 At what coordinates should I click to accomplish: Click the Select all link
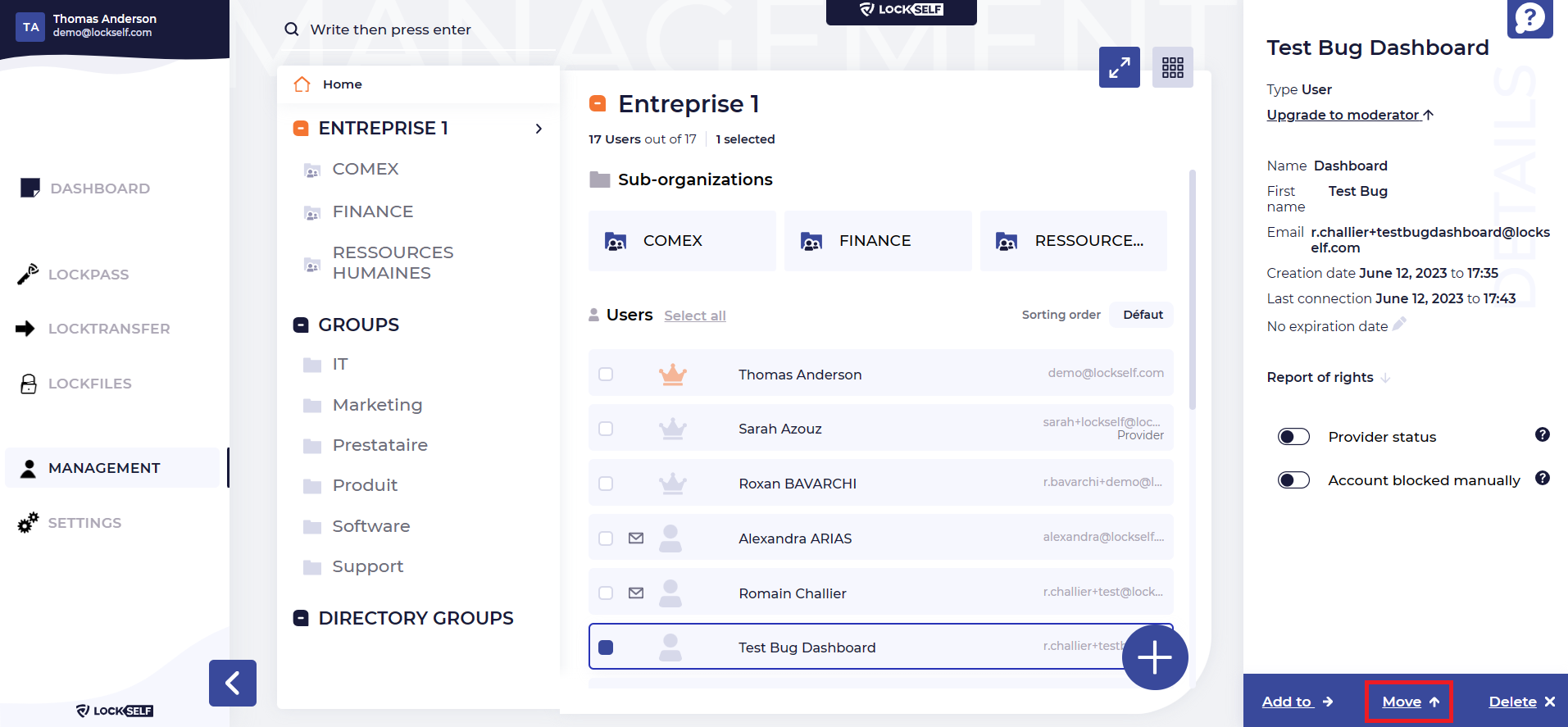click(695, 316)
